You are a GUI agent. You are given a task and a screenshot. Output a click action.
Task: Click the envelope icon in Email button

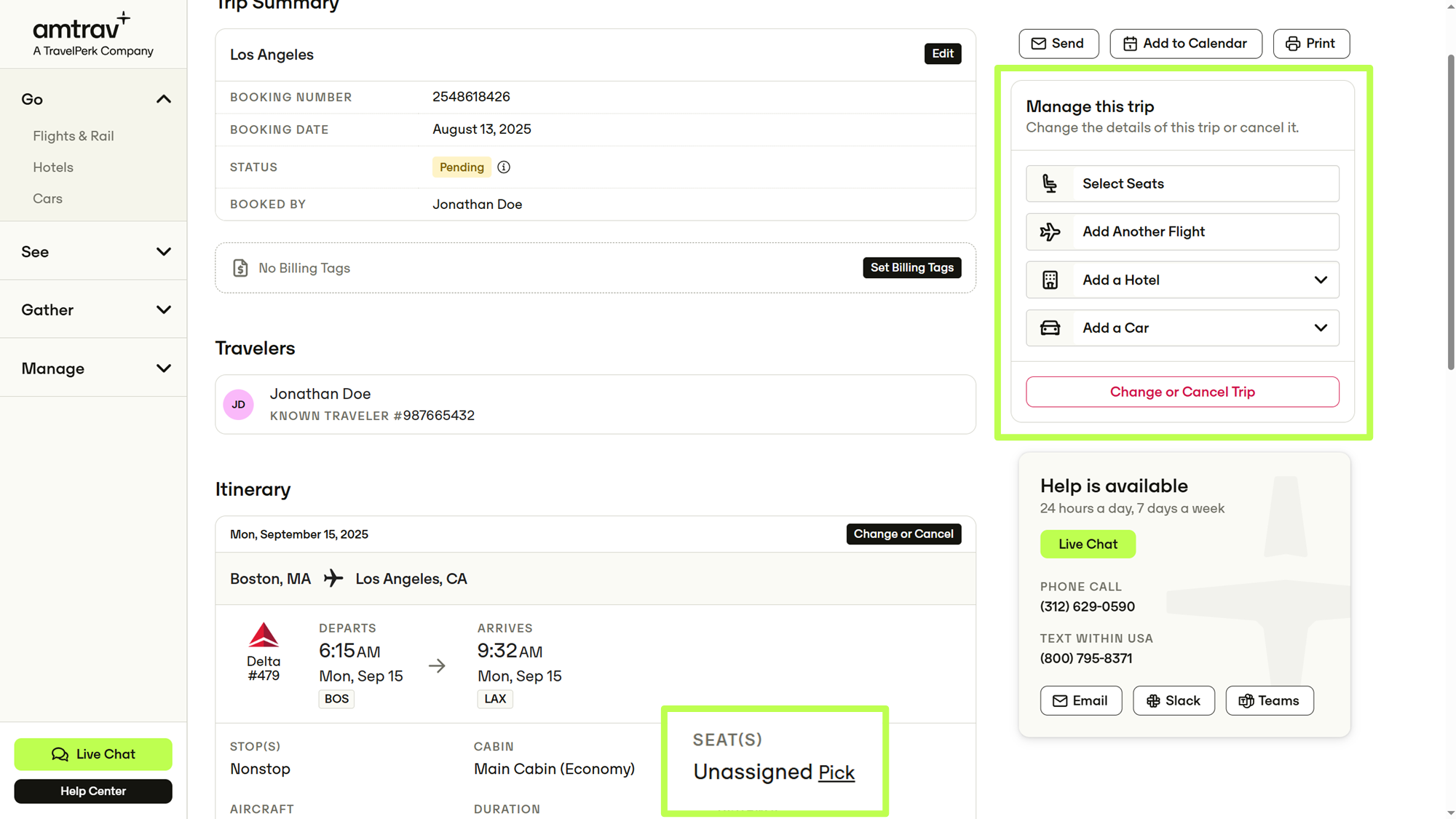[x=1060, y=700]
